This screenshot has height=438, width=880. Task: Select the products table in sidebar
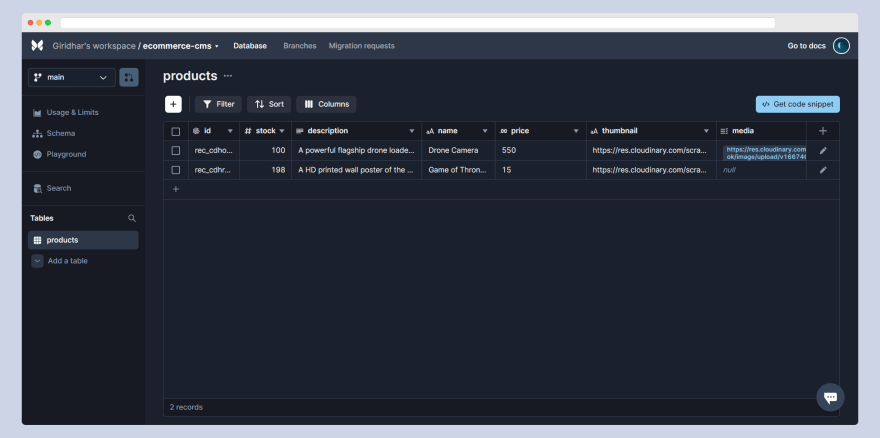[83, 240]
